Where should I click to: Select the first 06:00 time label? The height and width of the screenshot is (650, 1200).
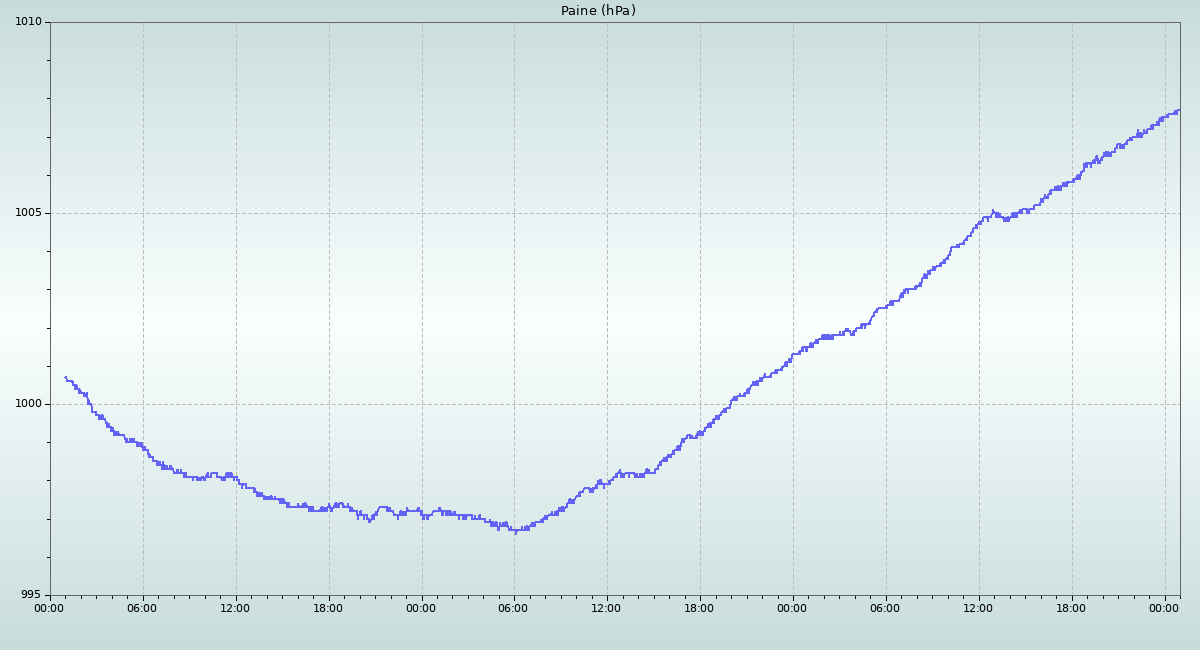click(143, 608)
